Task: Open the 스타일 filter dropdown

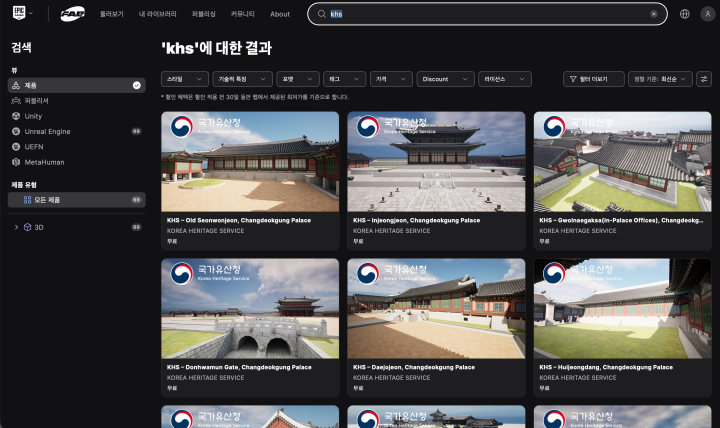Action: (x=185, y=79)
